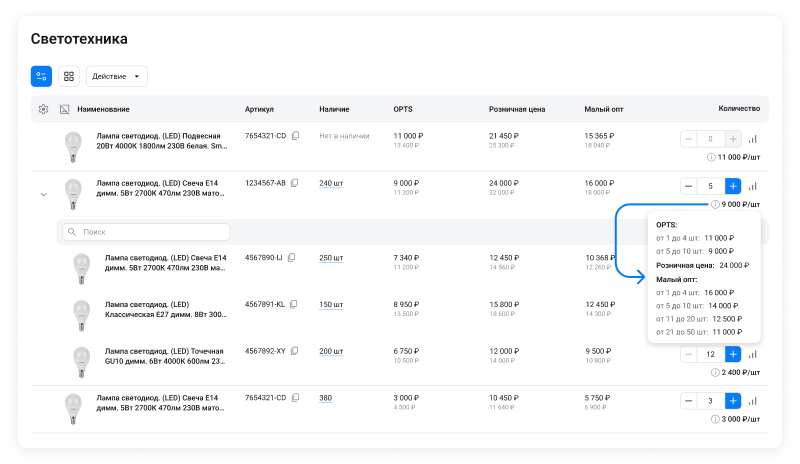The image size is (800, 464).
Task: Increase quantity for the row with 5
Action: click(x=733, y=186)
